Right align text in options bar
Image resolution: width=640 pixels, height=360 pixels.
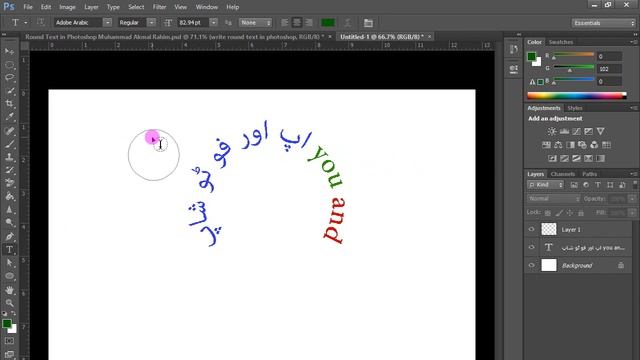[309, 23]
